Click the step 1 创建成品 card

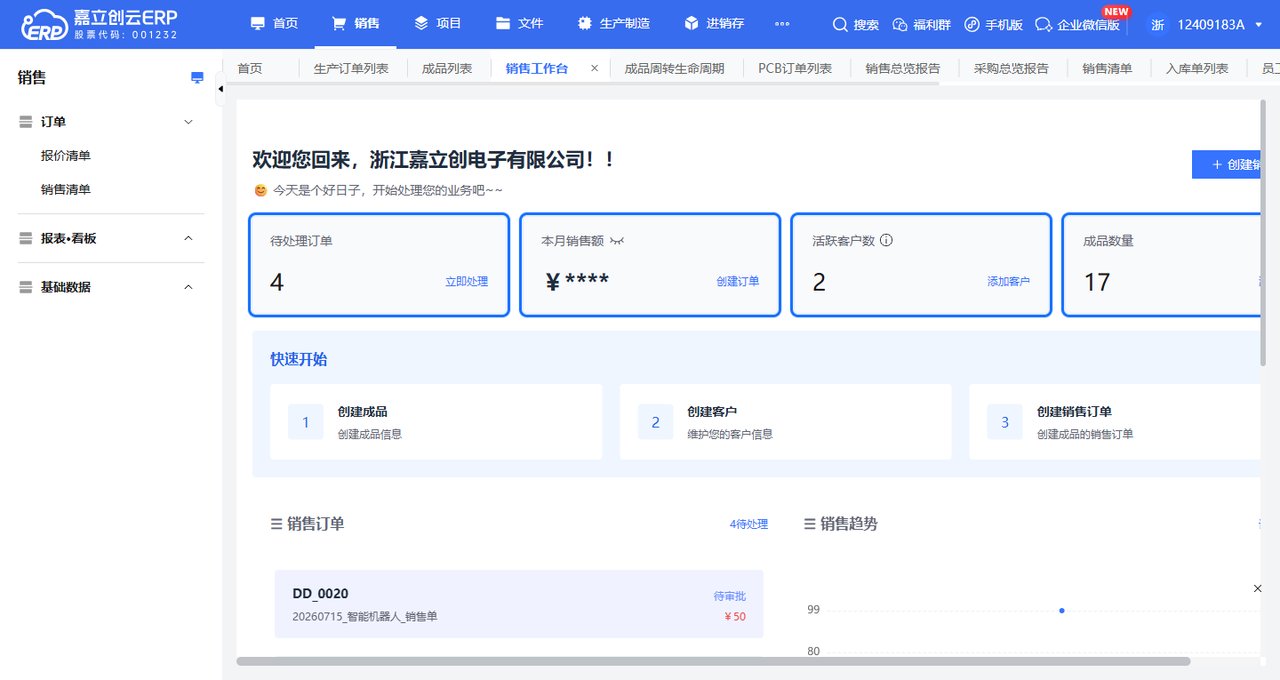(436, 422)
